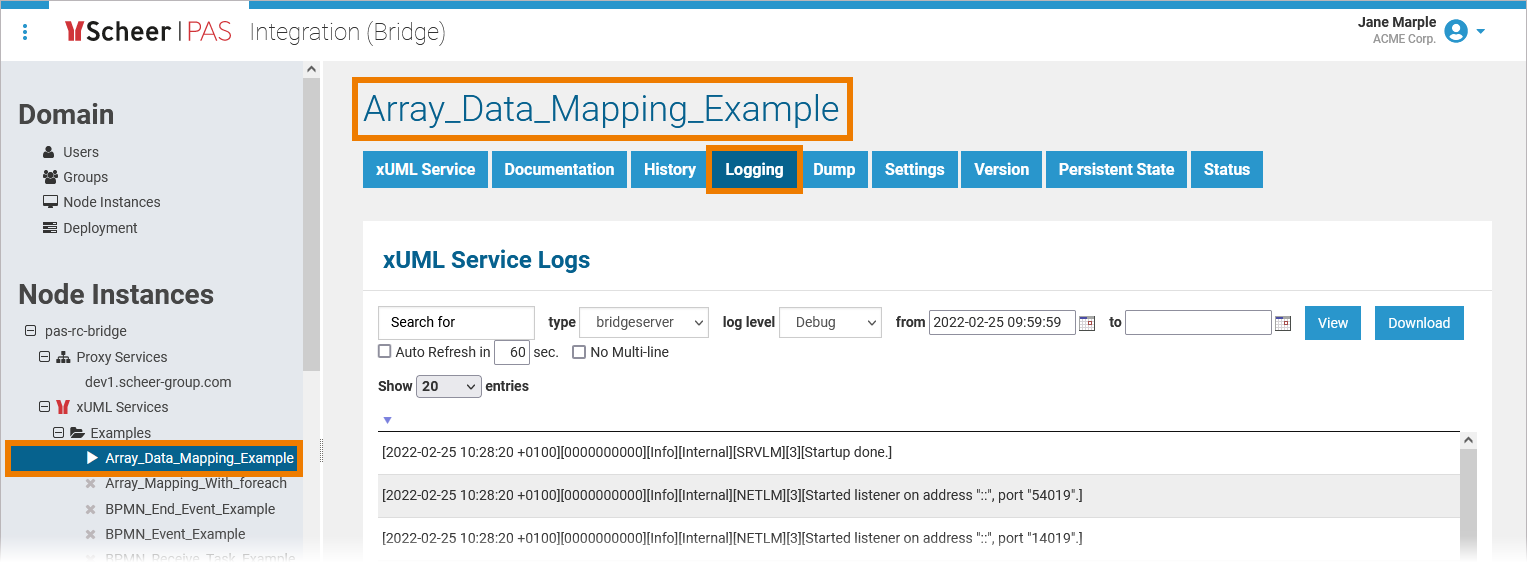Click the Scheer PAS logo
Viewport: 1527px width, 563px height.
click(x=148, y=32)
